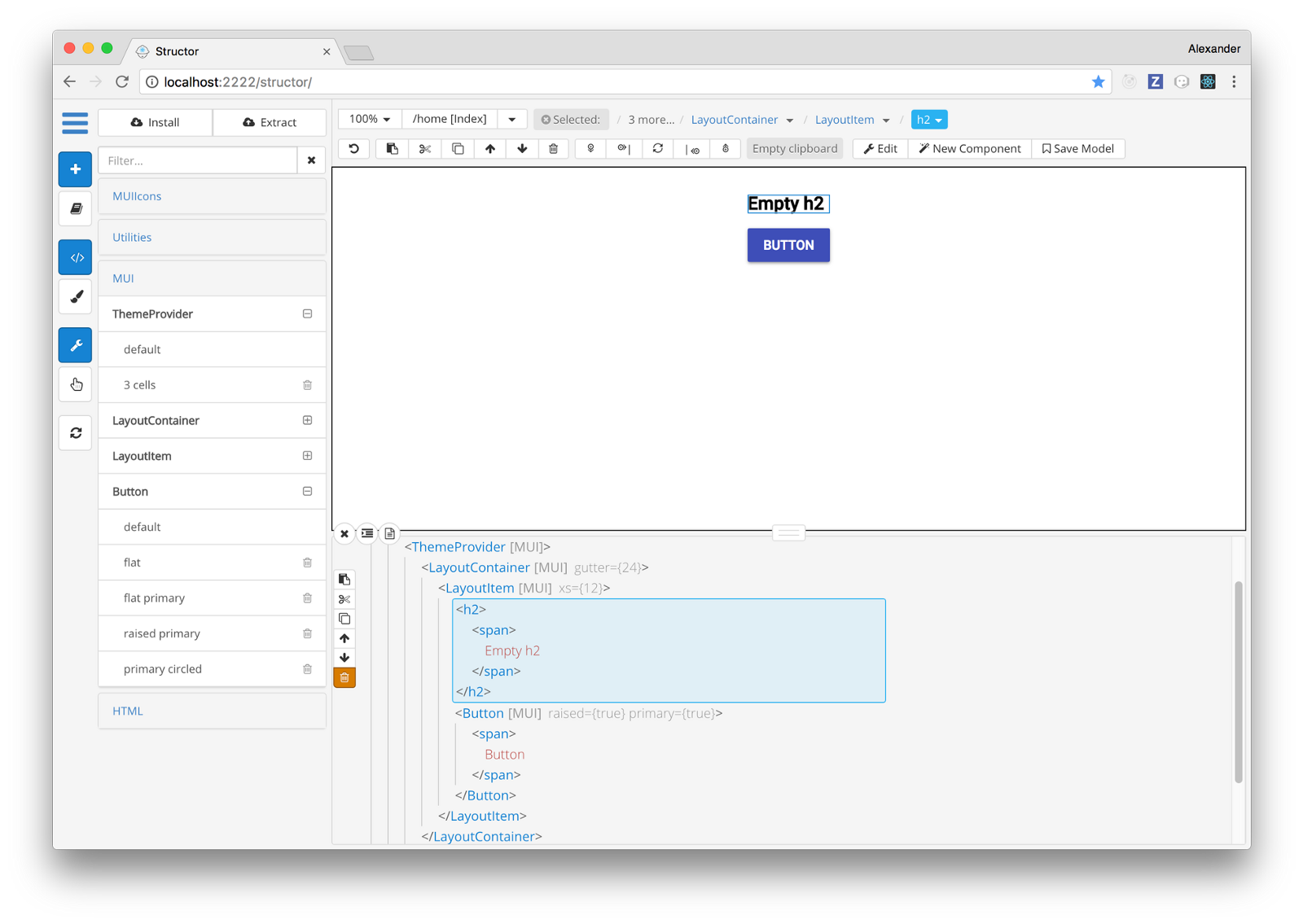Click the Filter text field
The width and height of the screenshot is (1303, 924).
point(198,161)
